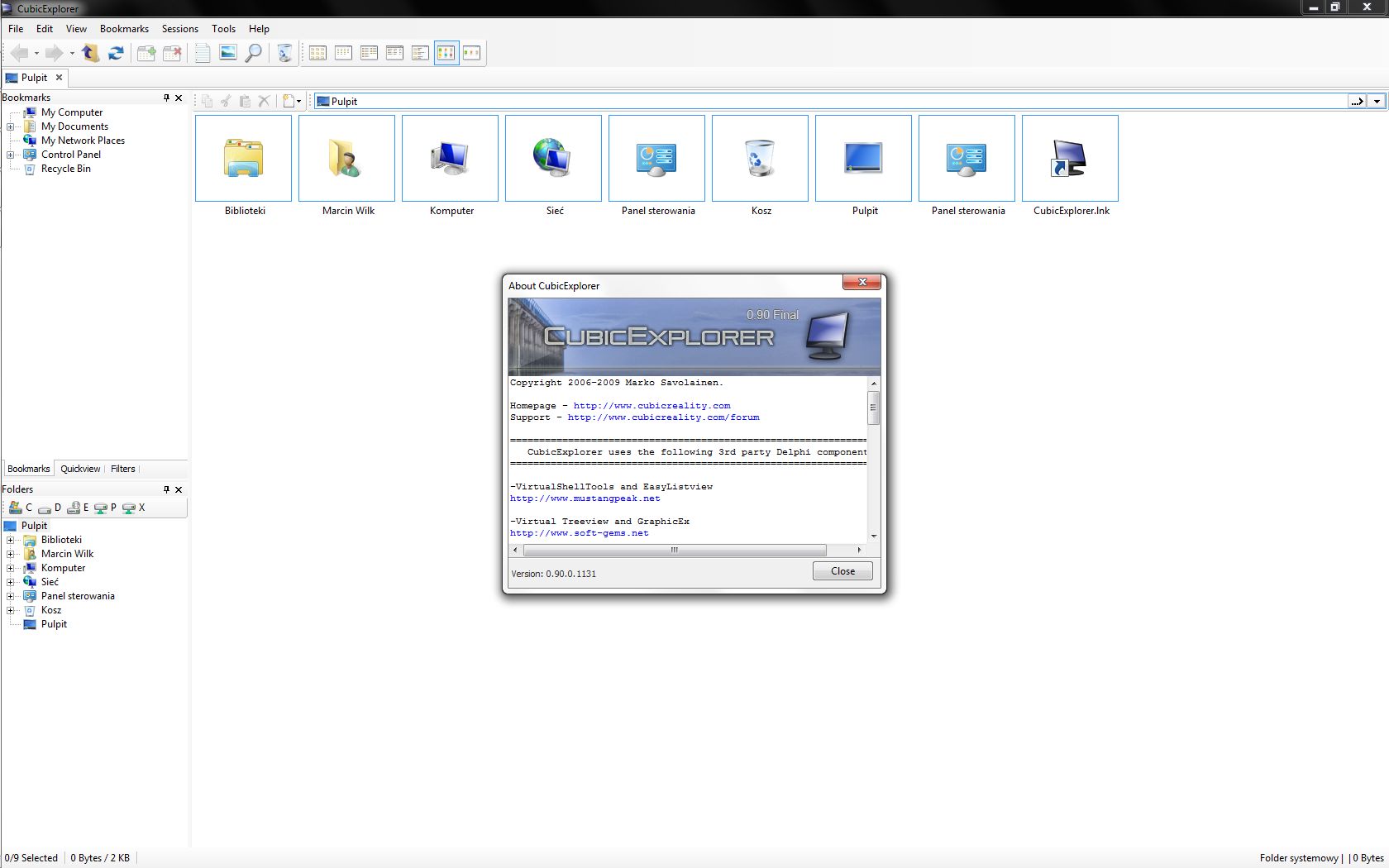Pin the Bookmarks panel

(x=166, y=98)
